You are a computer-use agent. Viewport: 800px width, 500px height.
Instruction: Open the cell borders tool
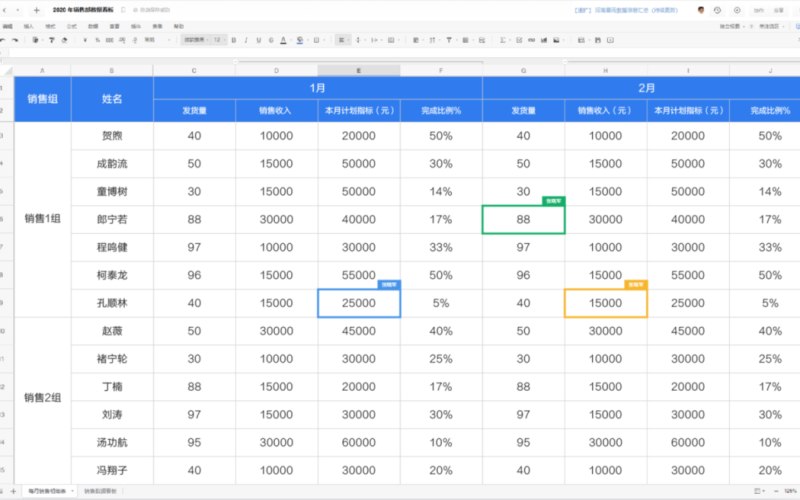[316, 40]
